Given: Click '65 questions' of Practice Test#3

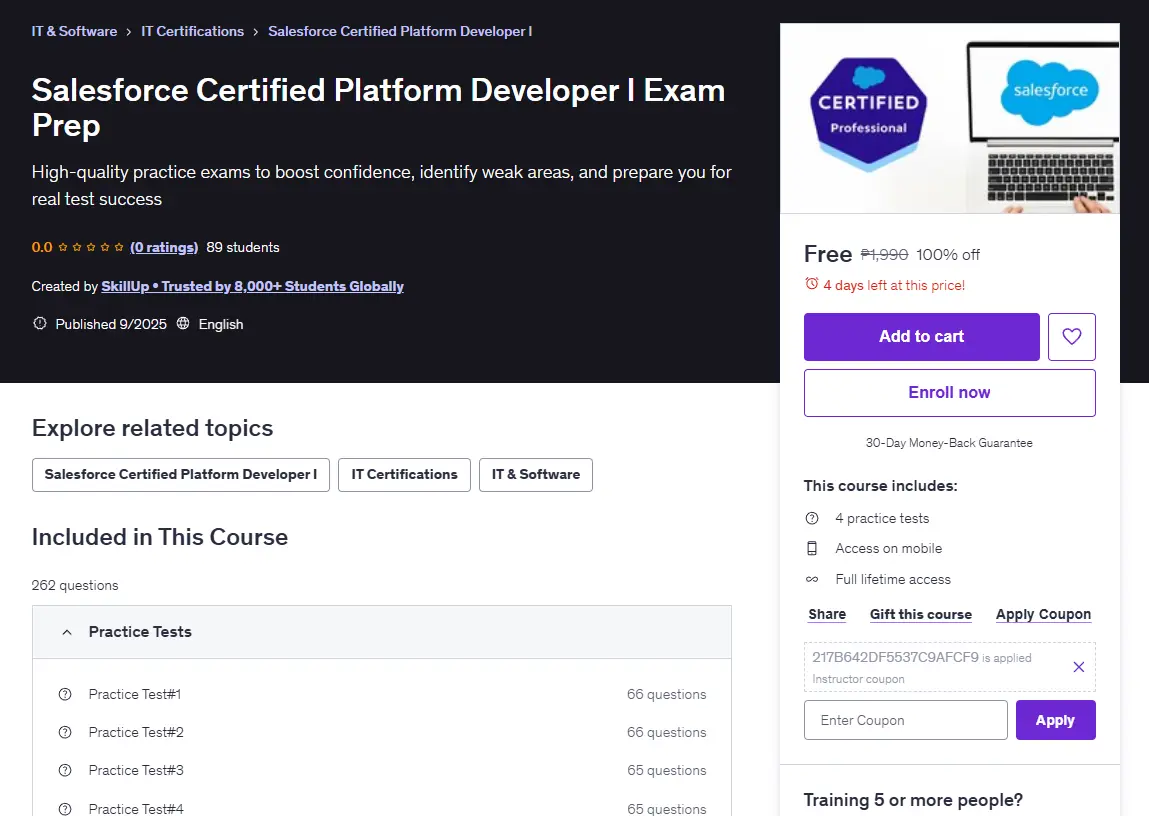Looking at the screenshot, I should point(666,770).
